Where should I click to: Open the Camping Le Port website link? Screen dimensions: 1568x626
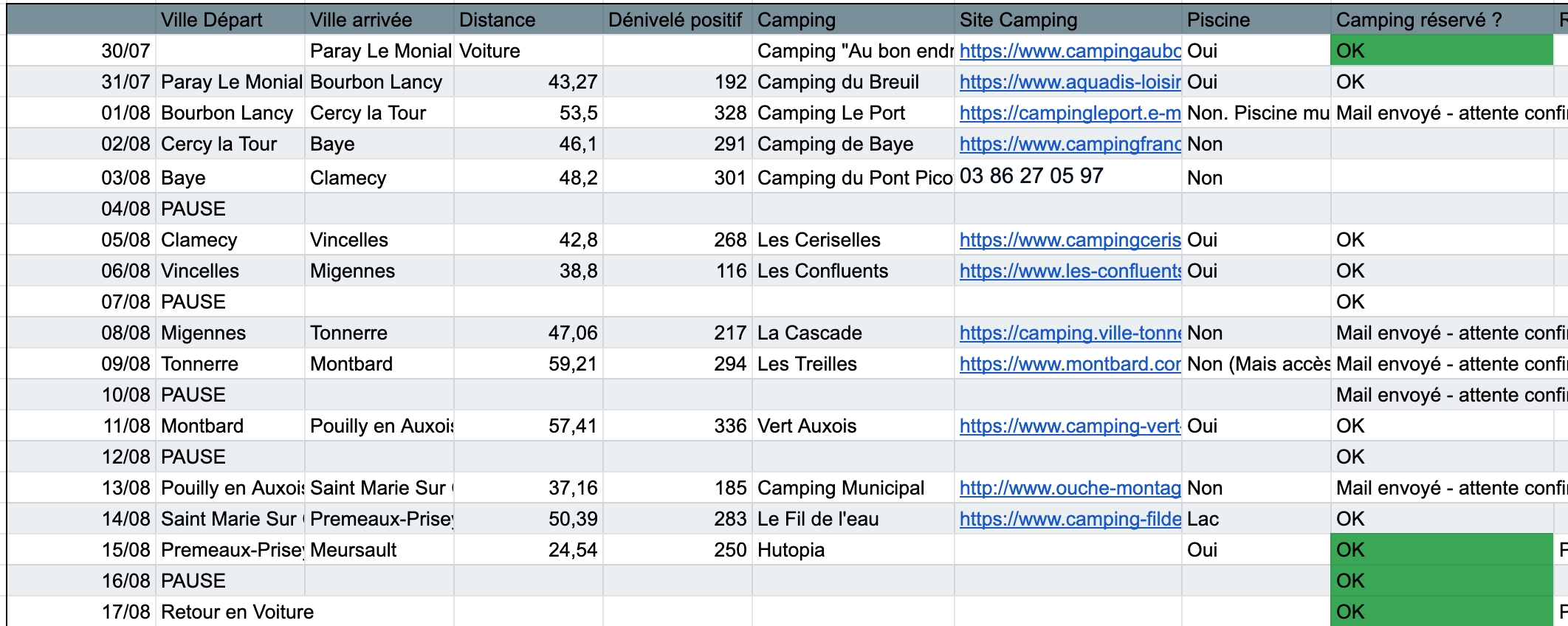tap(1069, 113)
